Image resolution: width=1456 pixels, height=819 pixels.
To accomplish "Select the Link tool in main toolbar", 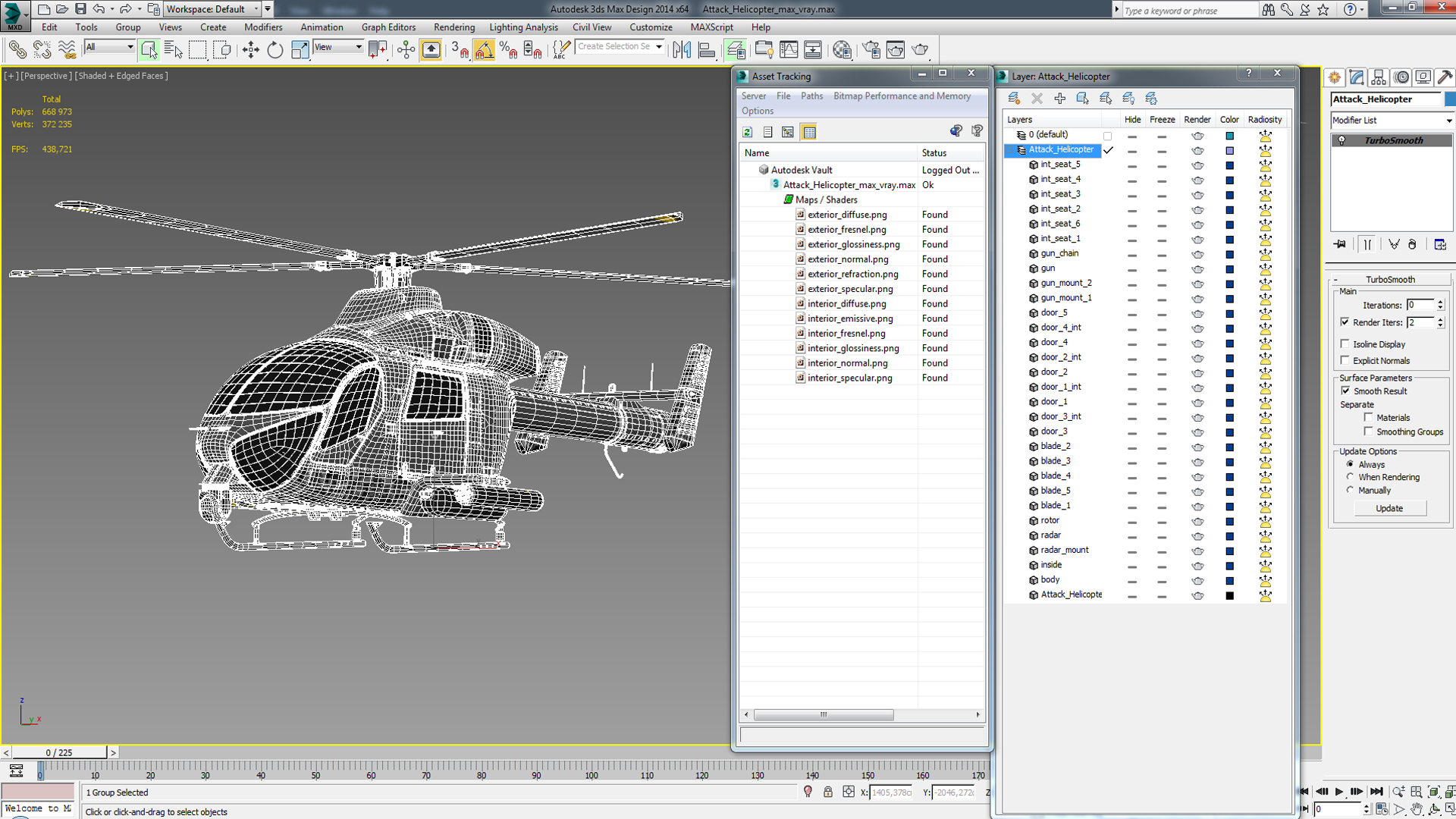I will (x=17, y=50).
